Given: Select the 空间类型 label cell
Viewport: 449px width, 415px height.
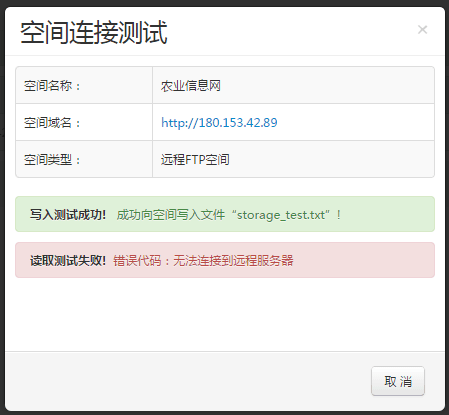Looking at the screenshot, I should 84,159.
